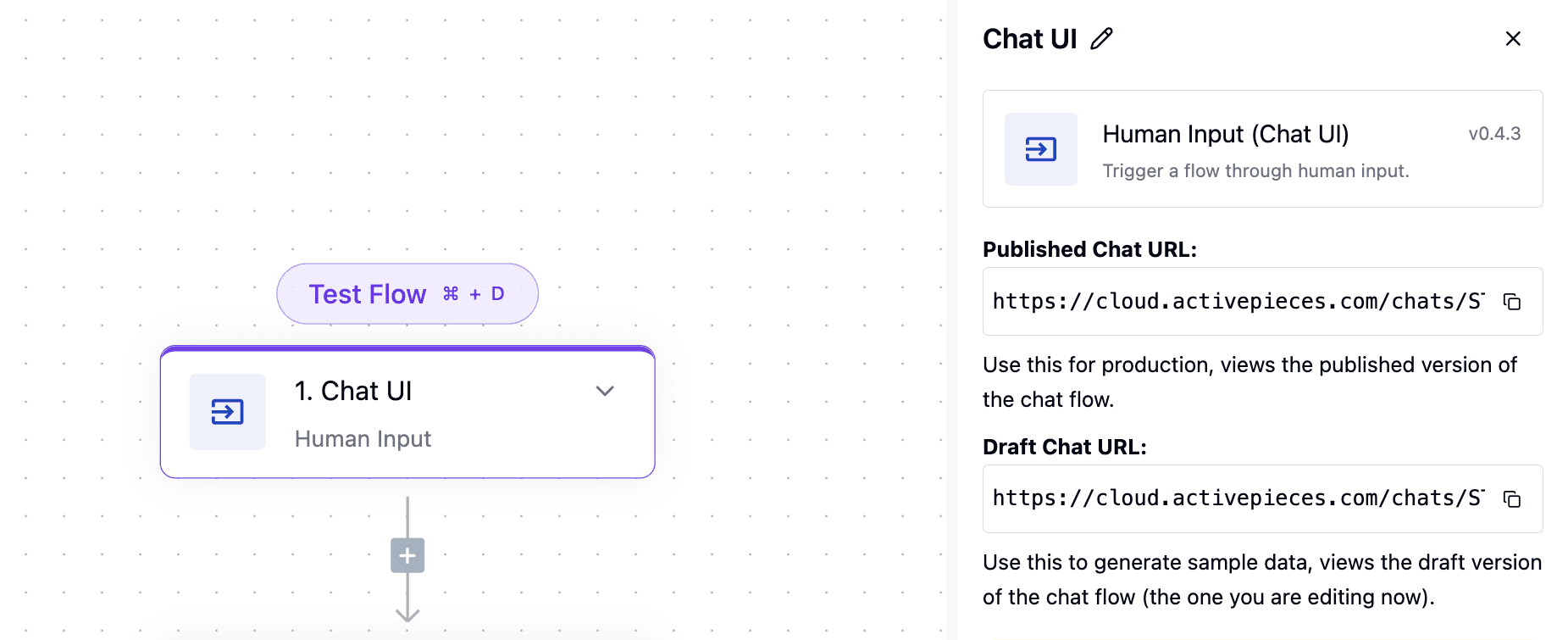Select the Published Chat URL field
Screen dimensions: 1568x640
[1263, 302]
